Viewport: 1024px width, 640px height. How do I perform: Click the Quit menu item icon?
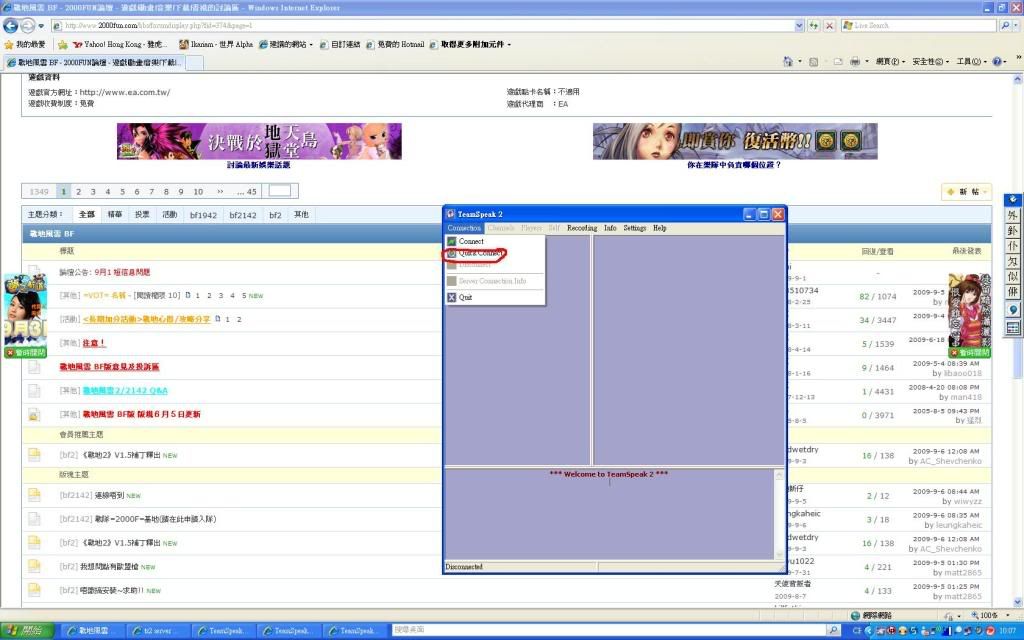point(452,297)
